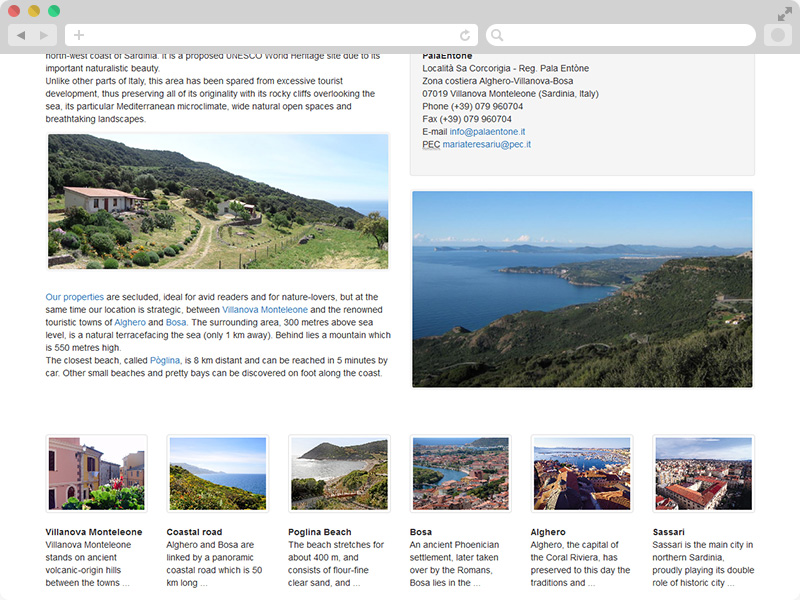Viewport: 800px width, 600px height.
Task: Click the 07019 Villanova Monteleone address line
Action: pos(510,94)
